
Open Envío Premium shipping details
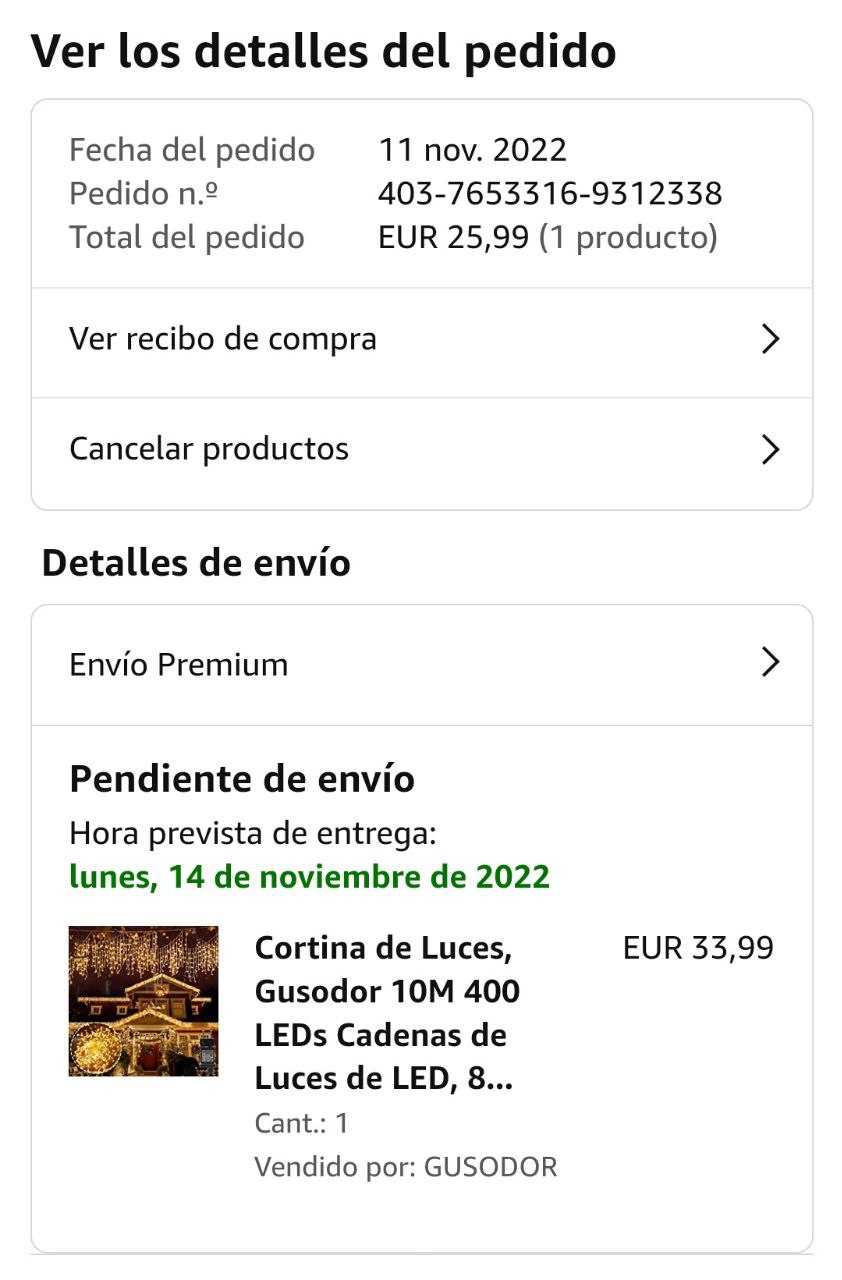[178, 665]
